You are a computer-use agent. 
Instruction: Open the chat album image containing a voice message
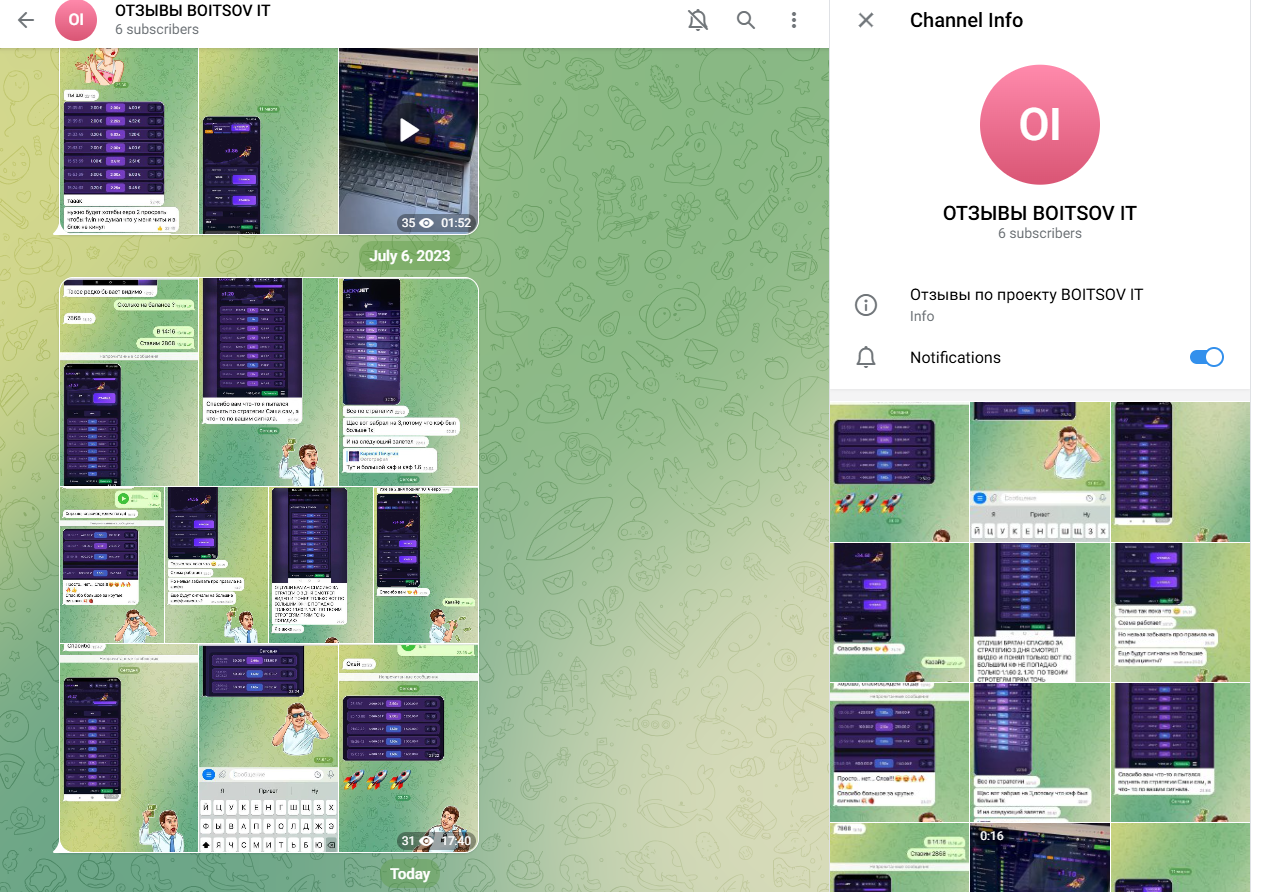111,565
